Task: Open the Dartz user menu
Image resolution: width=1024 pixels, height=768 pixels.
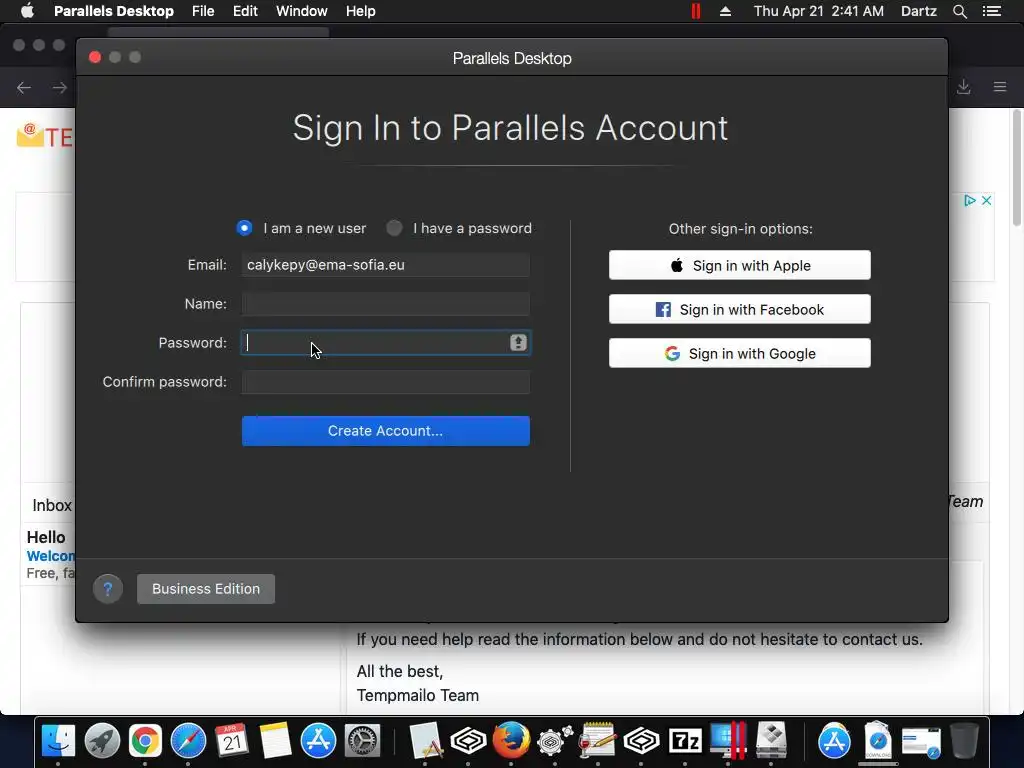Action: point(919,11)
